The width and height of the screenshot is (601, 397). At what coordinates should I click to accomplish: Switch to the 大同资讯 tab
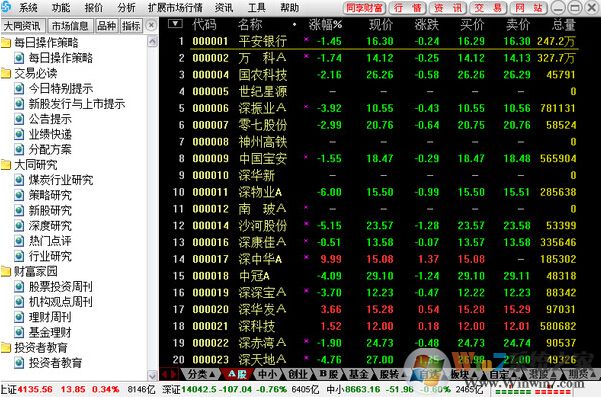[x=23, y=26]
